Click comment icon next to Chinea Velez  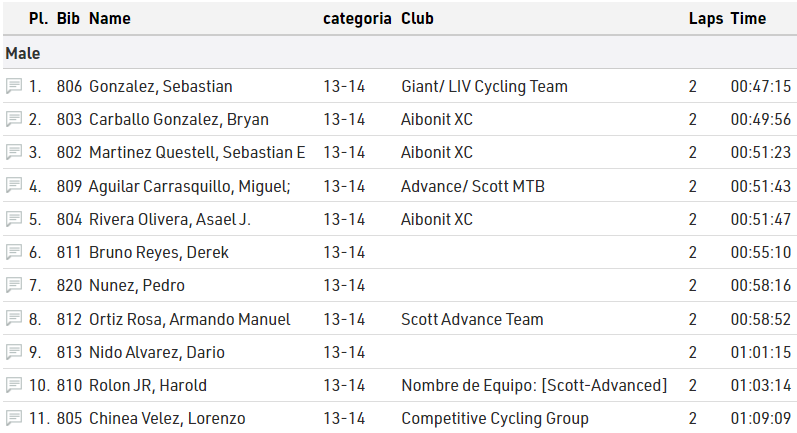tap(14, 418)
